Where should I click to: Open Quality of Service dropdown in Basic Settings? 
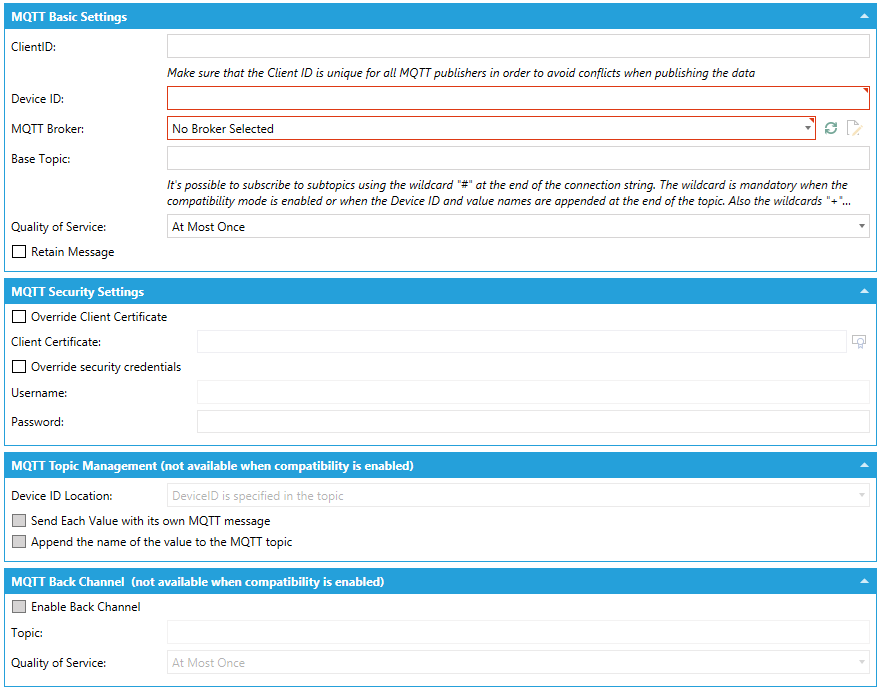pos(518,227)
